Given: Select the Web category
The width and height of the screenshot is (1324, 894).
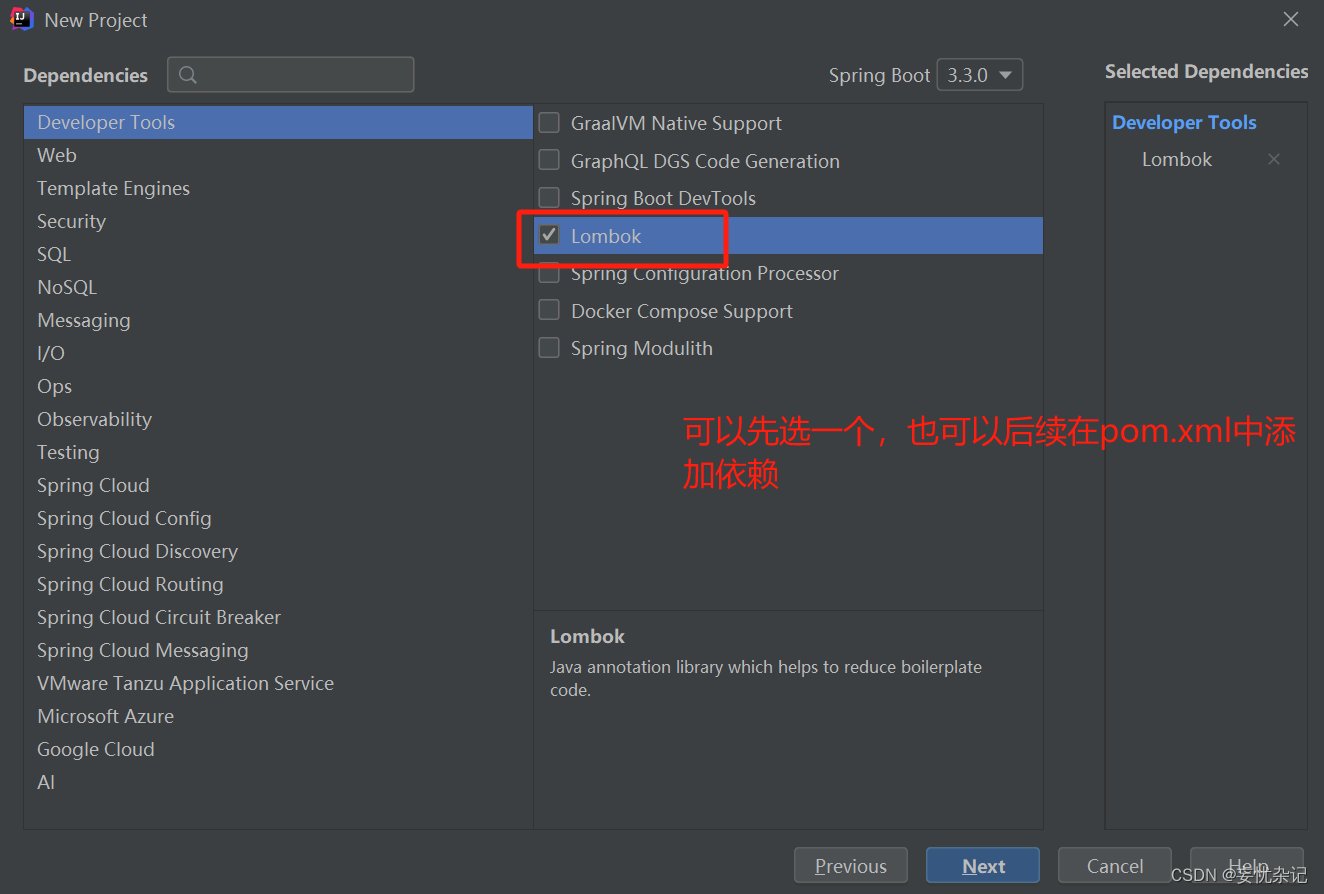Looking at the screenshot, I should click(x=278, y=155).
